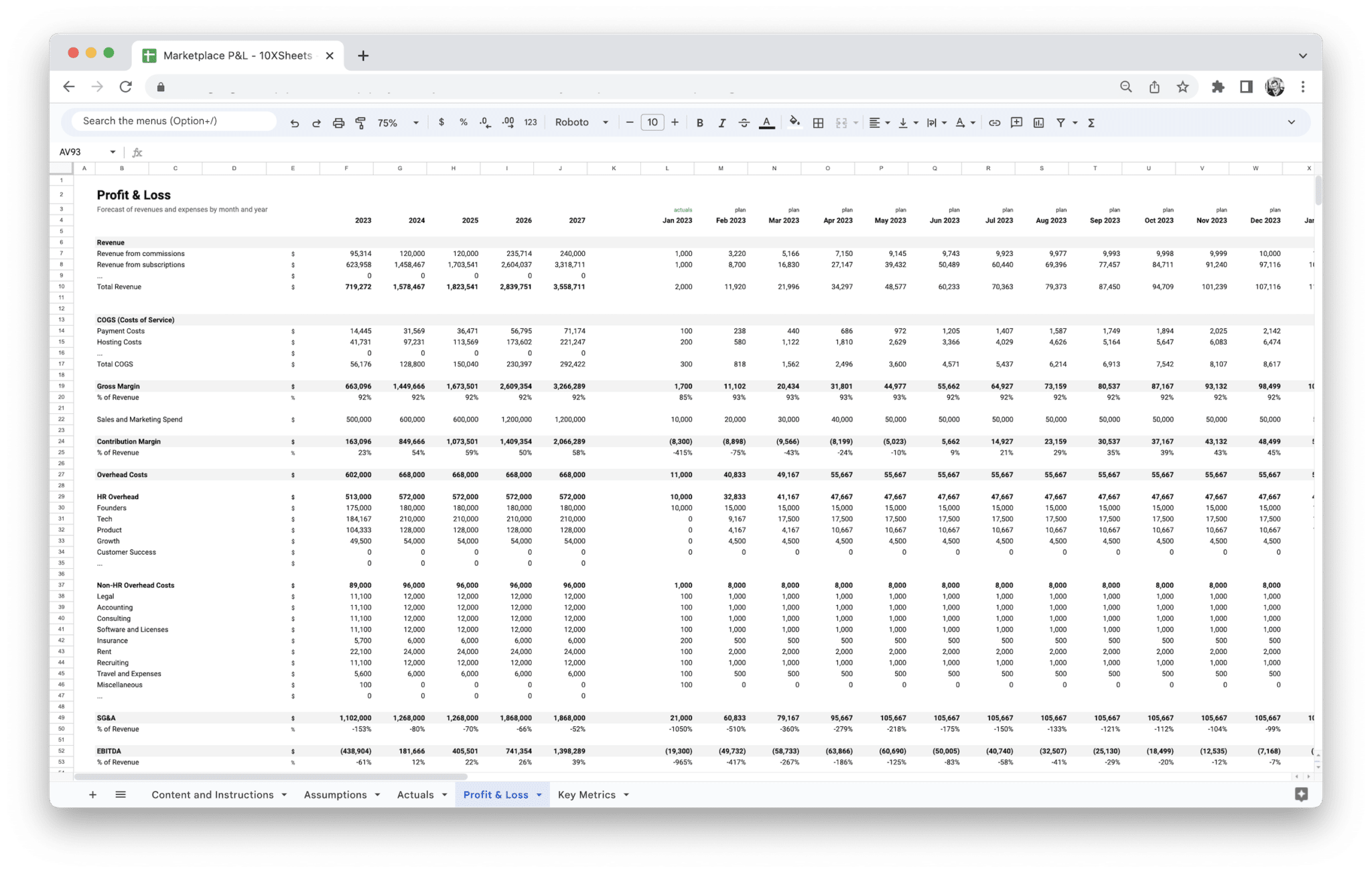Open the fill color picker
1372x873 pixels.
click(x=795, y=123)
